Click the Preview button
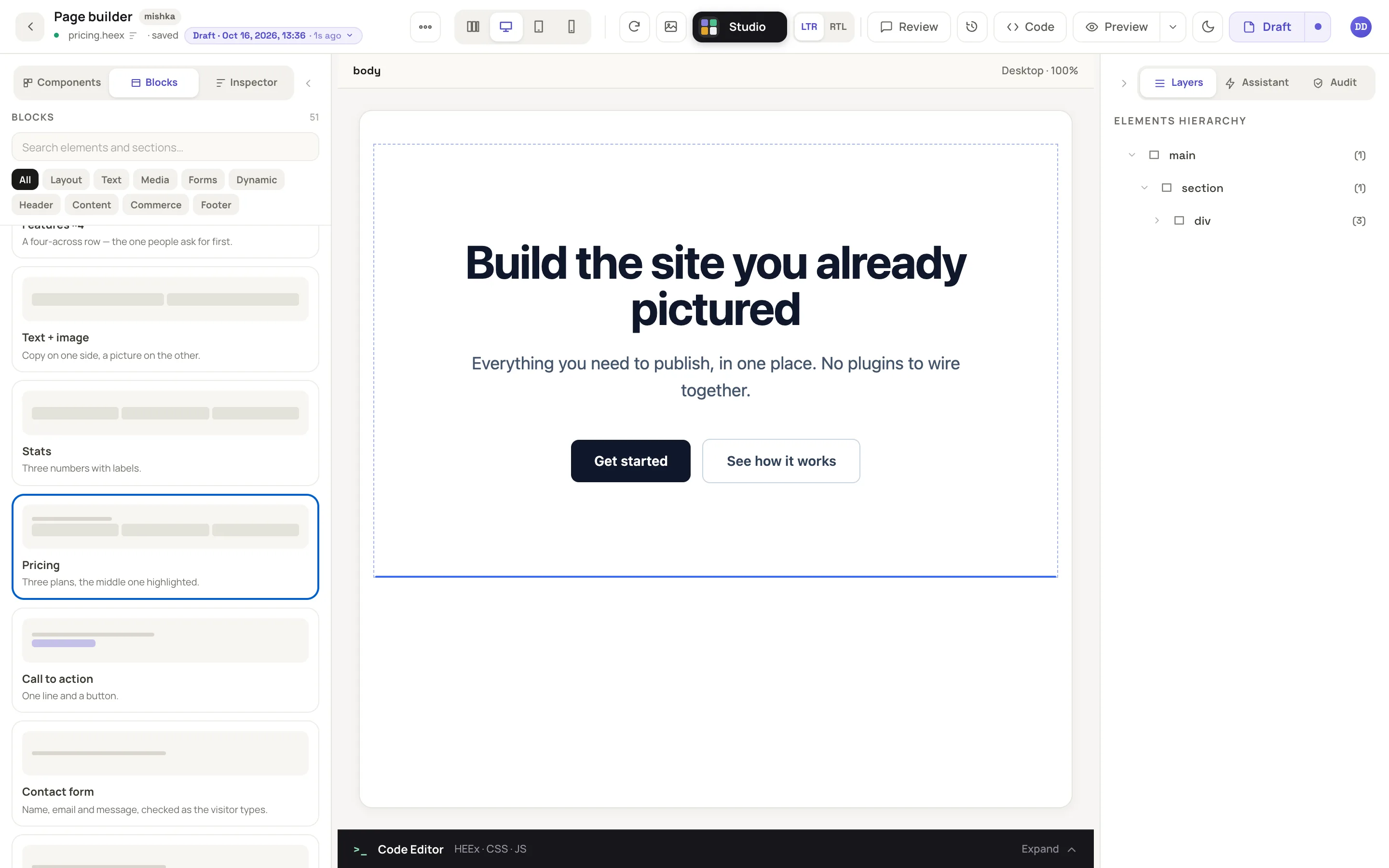This screenshot has height=868, width=1389. click(x=1117, y=27)
